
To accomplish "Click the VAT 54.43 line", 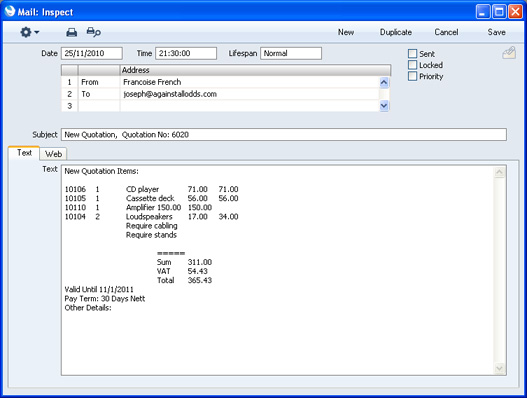I will coord(182,271).
